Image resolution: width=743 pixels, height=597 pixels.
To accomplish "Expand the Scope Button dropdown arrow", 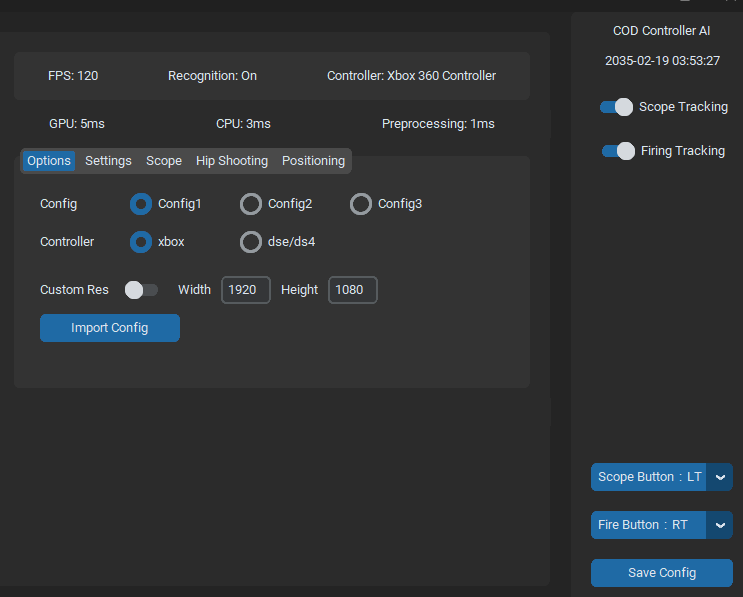I will 720,477.
